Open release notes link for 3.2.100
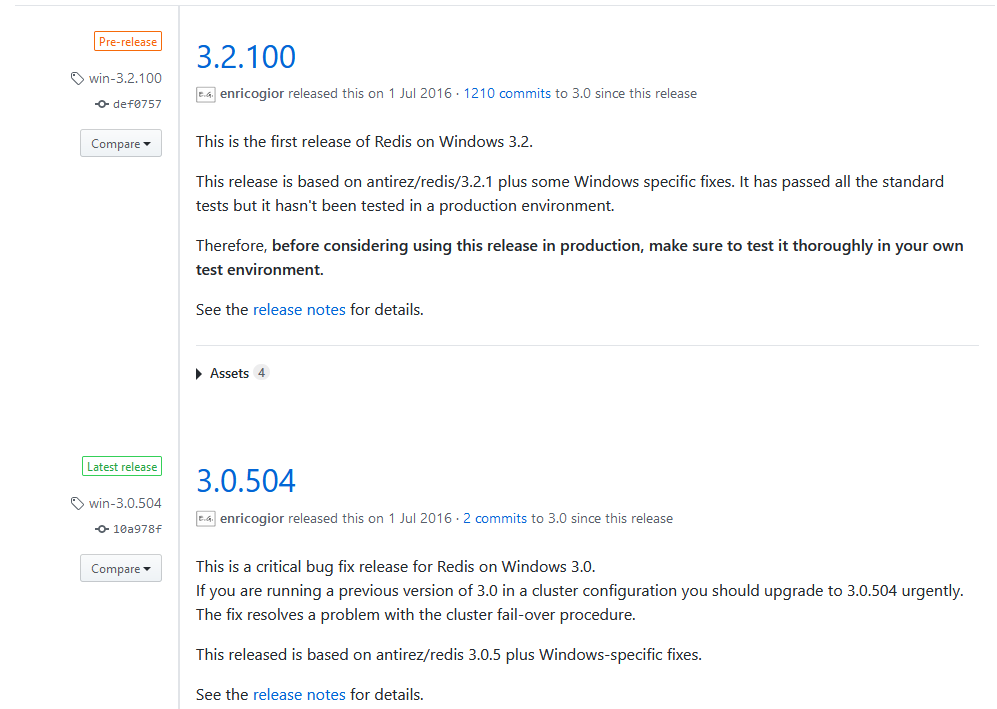Screen dimensions: 997x709 [x=299, y=310]
